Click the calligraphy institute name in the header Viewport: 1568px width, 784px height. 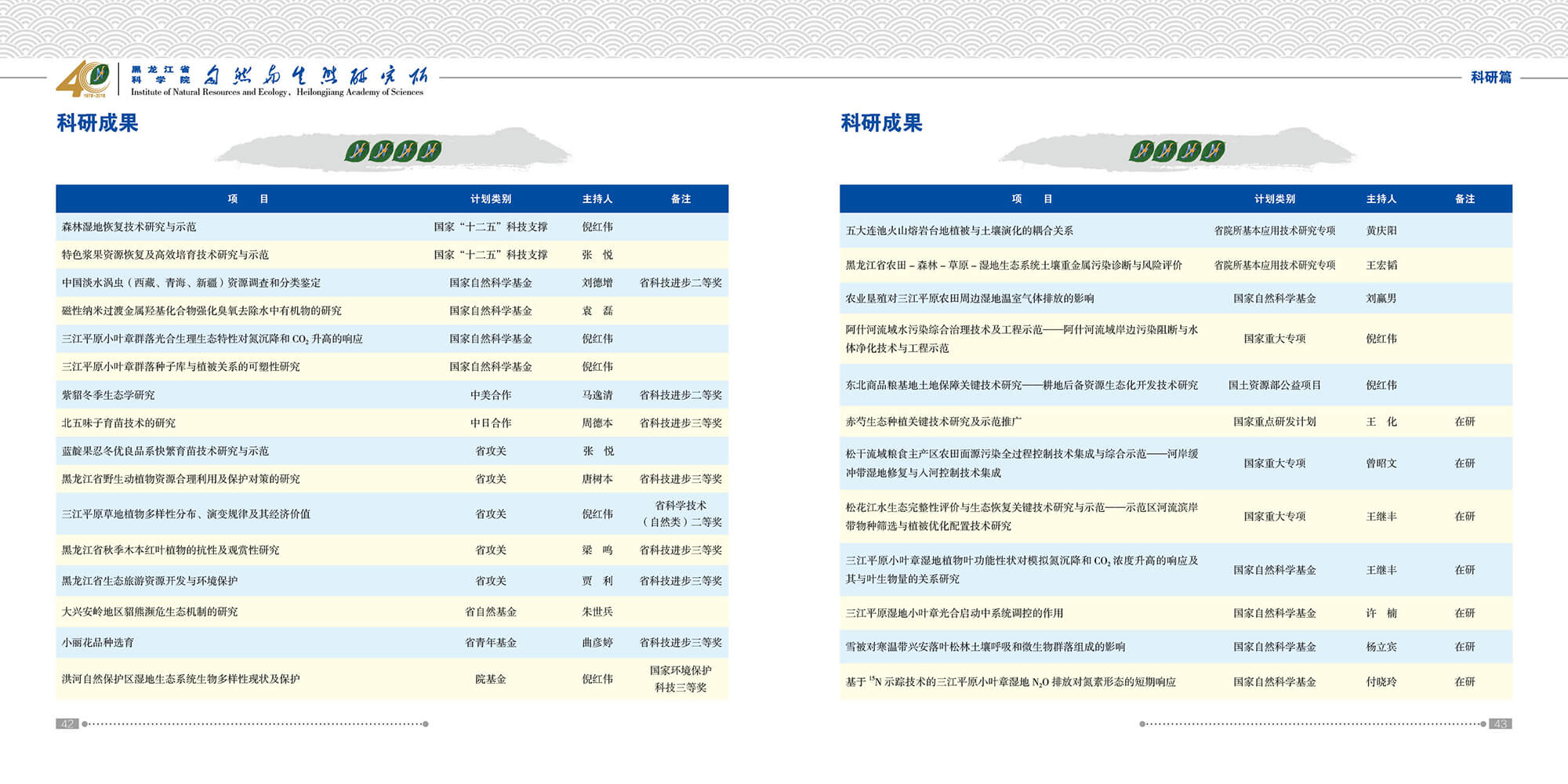(316, 75)
